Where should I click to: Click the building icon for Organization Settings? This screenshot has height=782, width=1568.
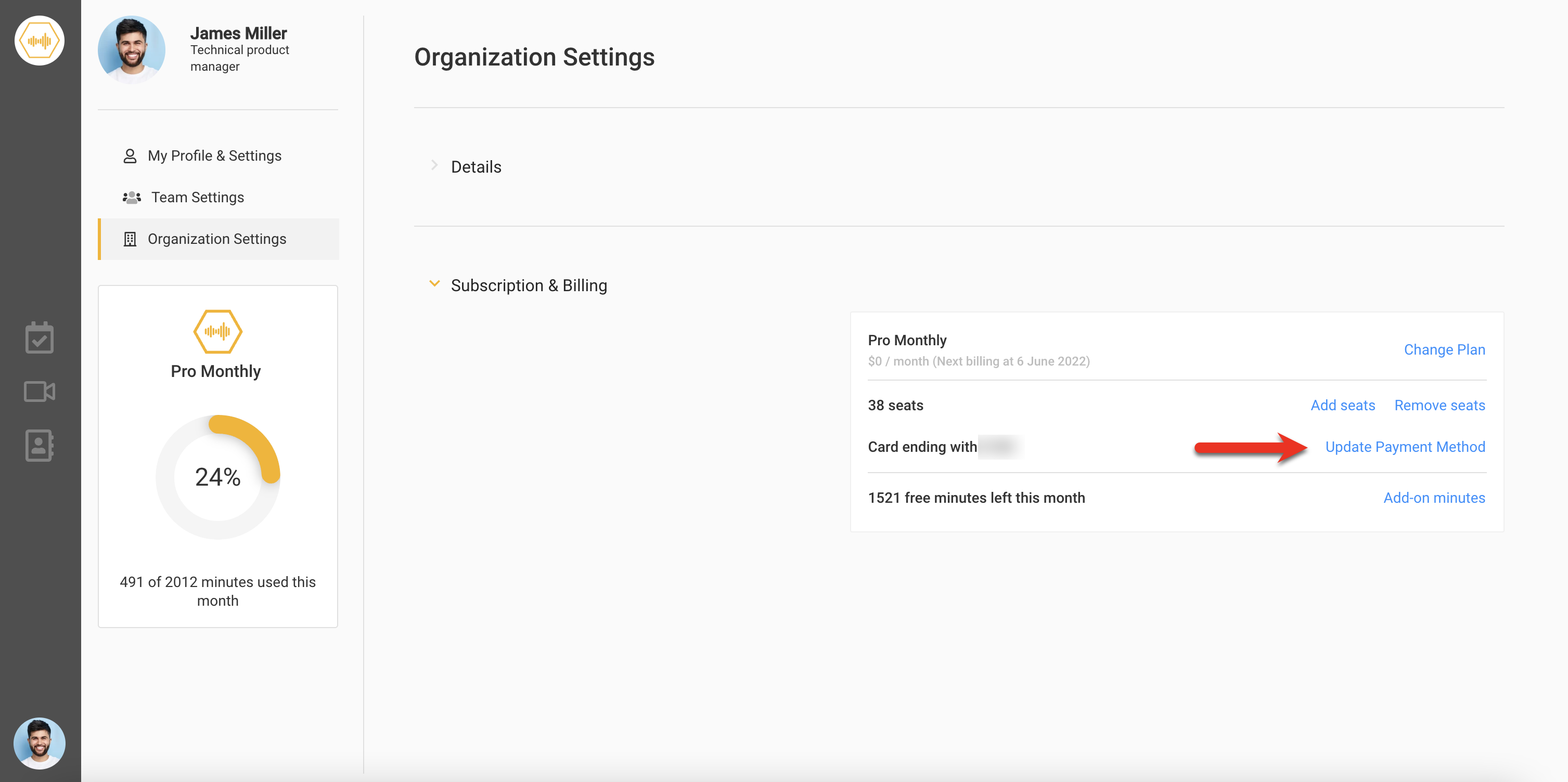coord(130,239)
